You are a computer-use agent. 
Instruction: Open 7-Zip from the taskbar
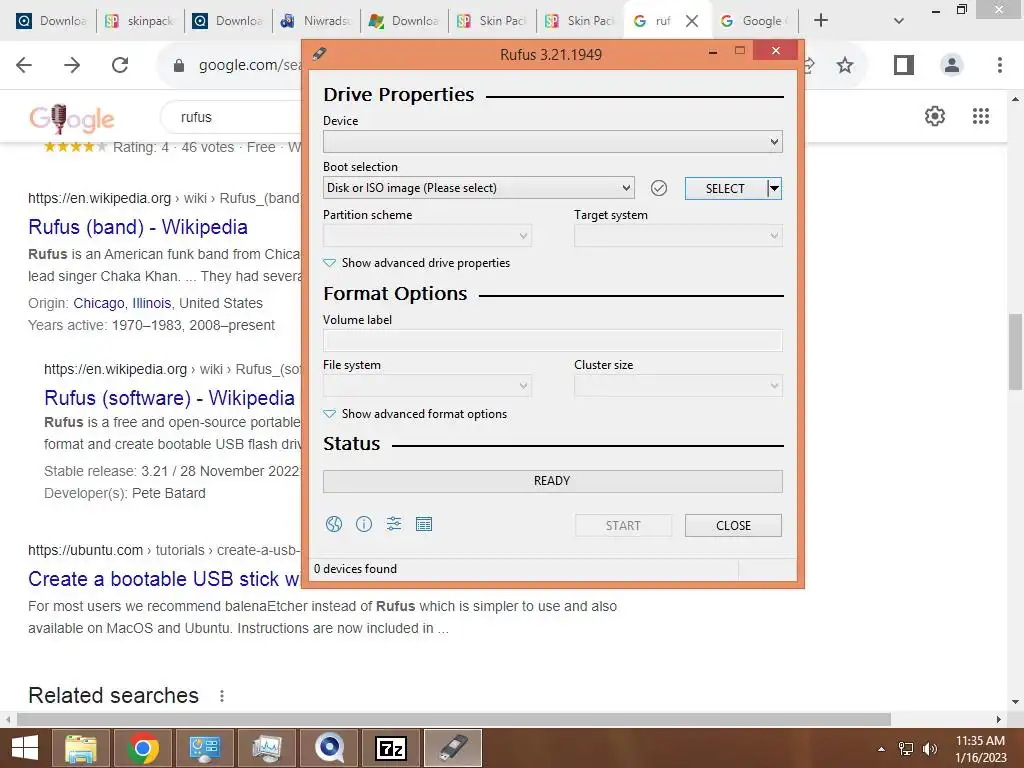391,748
